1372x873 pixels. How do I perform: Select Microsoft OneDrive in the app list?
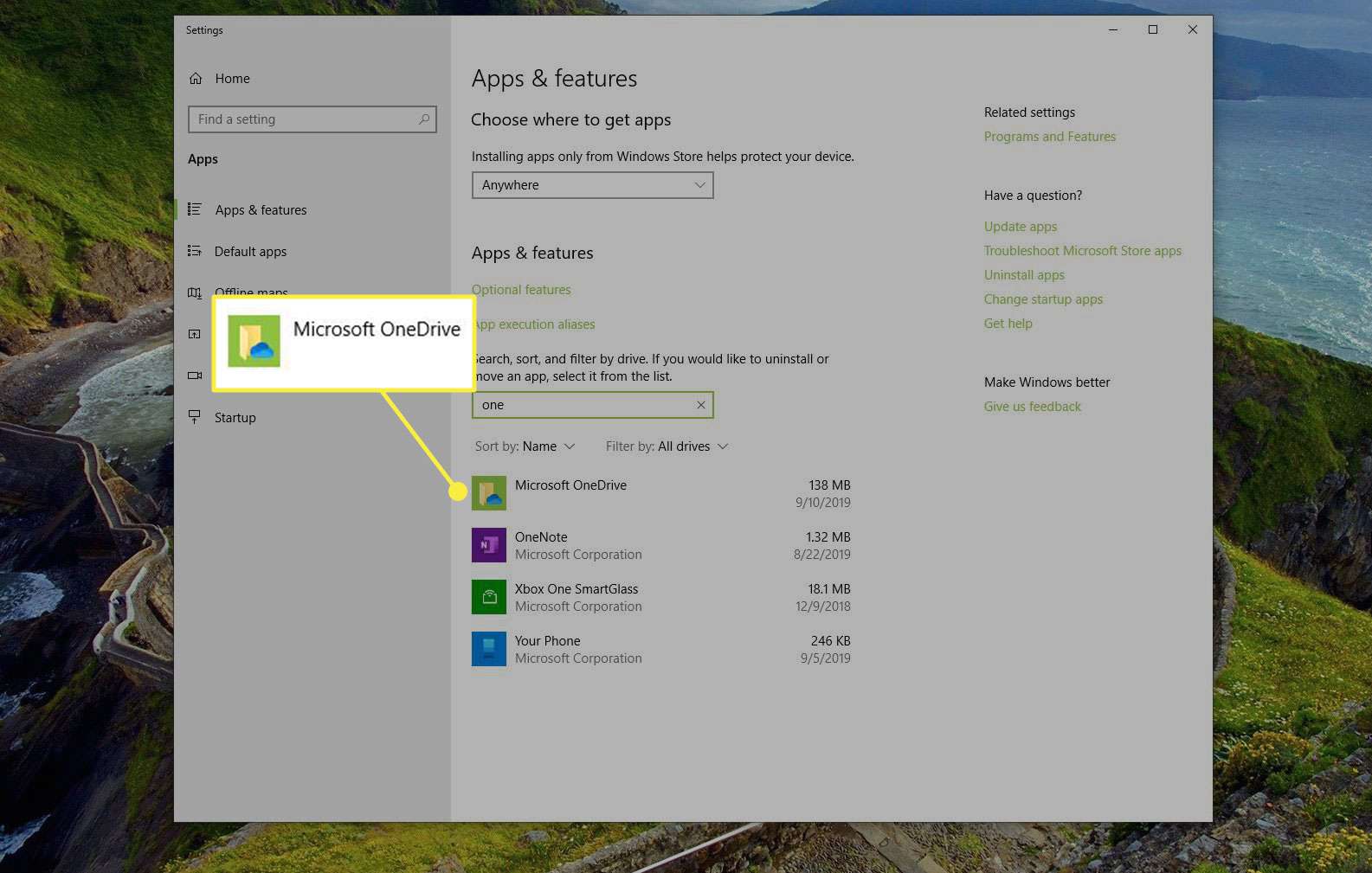661,493
